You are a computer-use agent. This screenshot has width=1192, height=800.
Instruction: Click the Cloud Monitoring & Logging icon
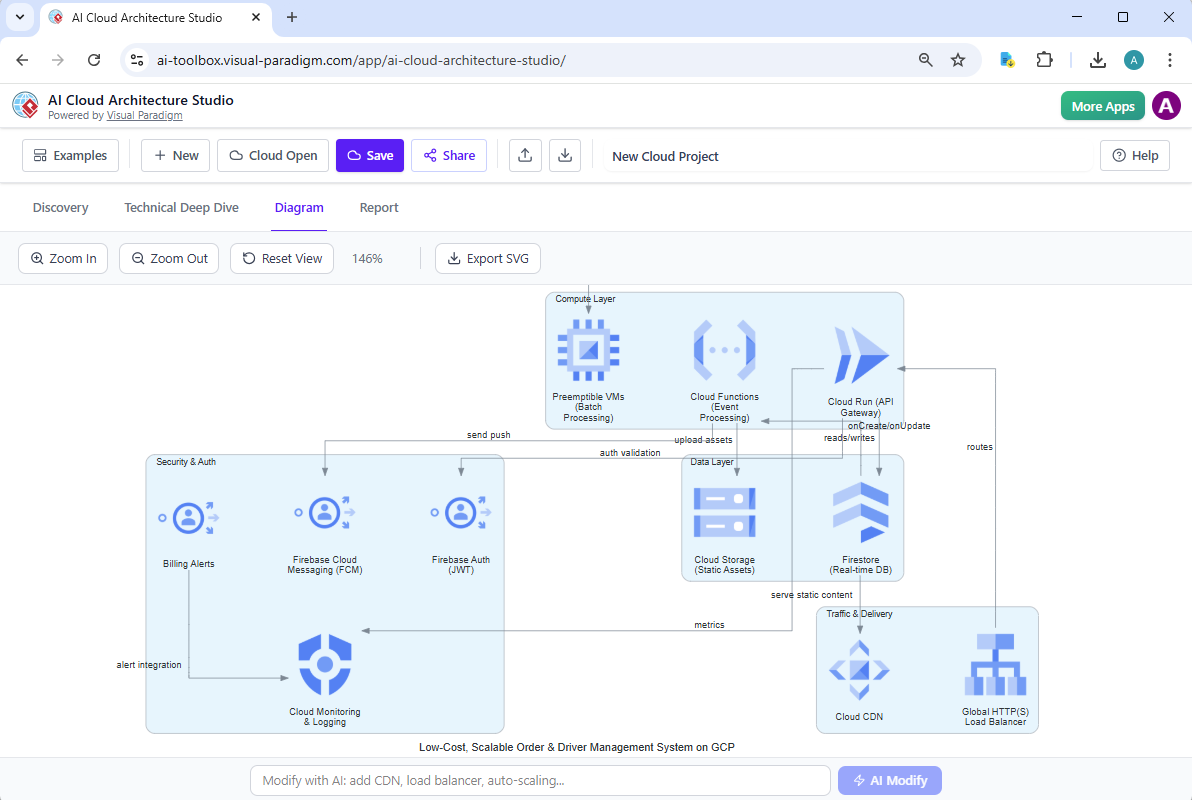point(324,663)
